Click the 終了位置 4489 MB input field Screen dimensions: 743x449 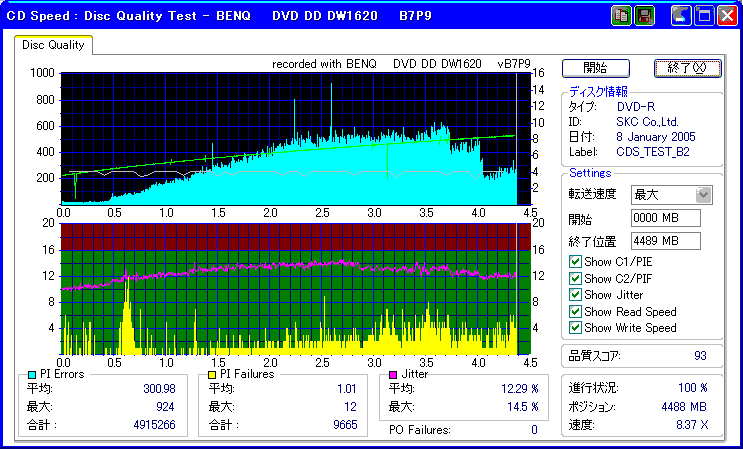(x=666, y=241)
